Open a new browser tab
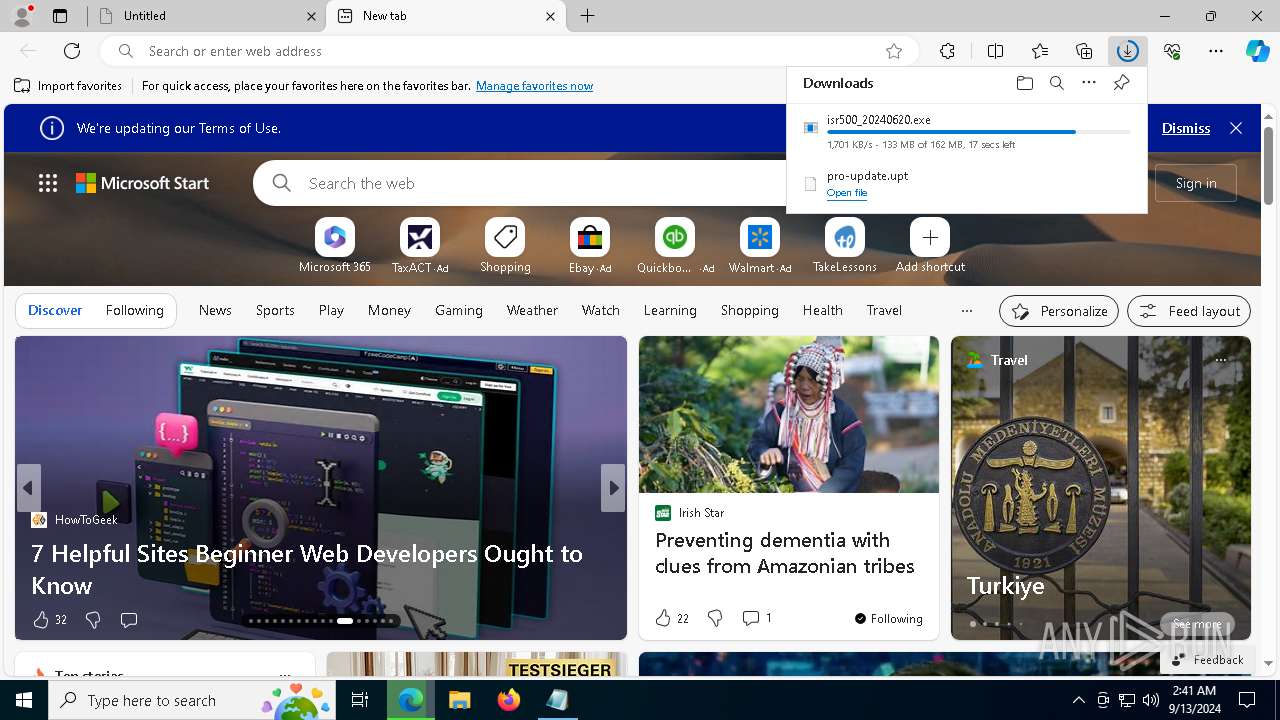The width and height of the screenshot is (1280, 720). point(588,16)
